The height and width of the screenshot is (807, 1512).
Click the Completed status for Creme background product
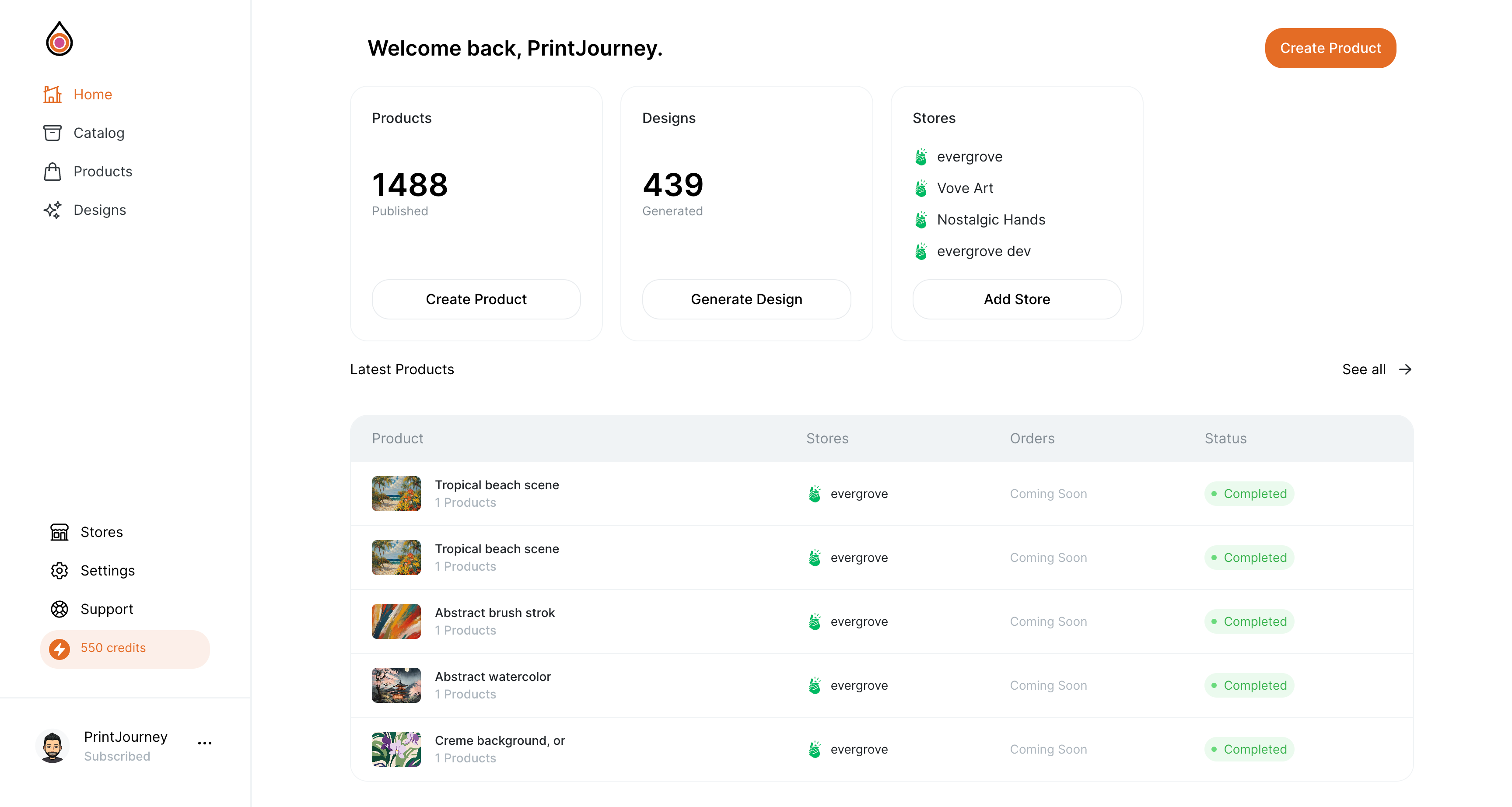(1249, 749)
